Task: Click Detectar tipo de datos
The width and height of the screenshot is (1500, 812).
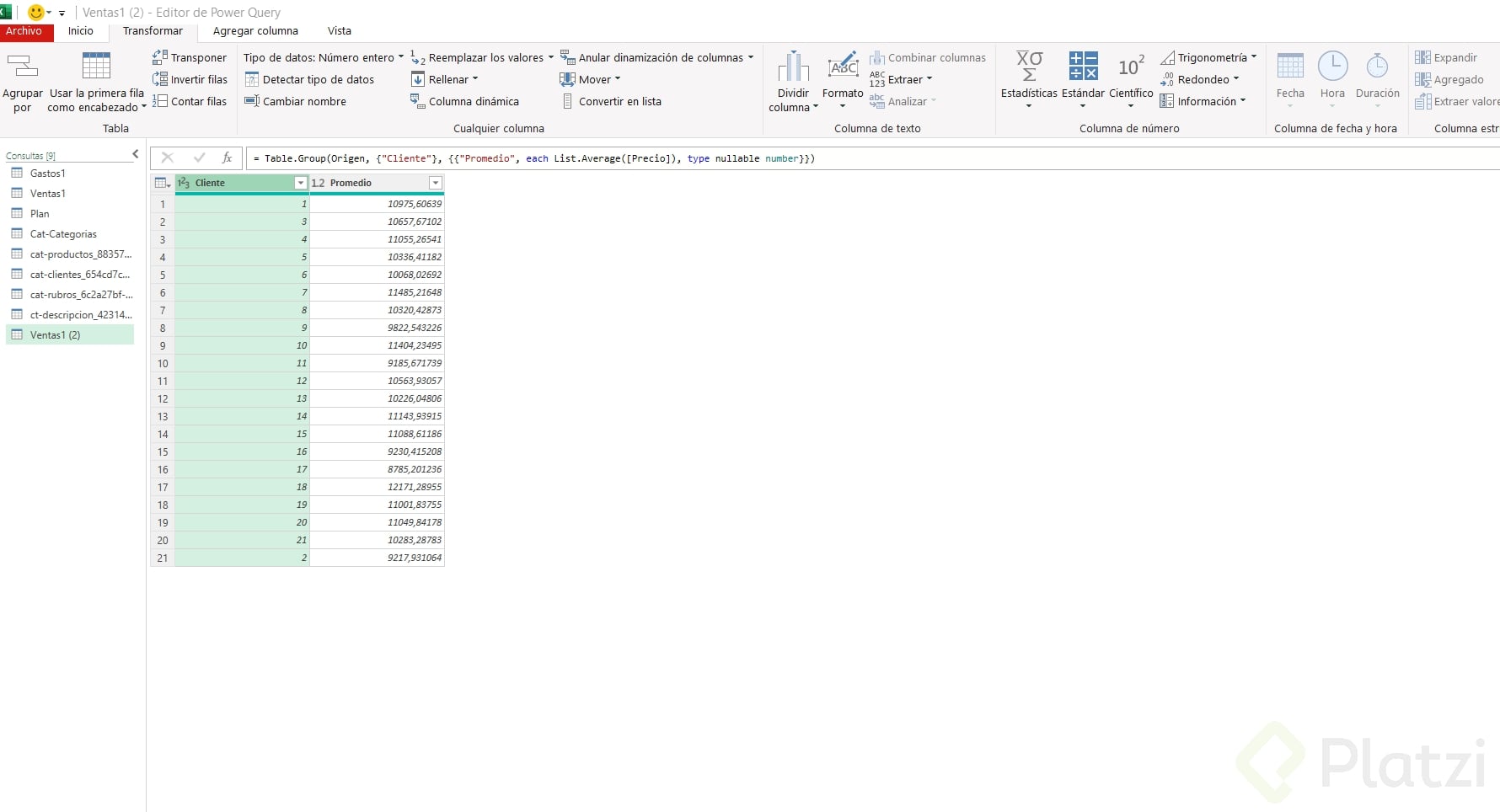Action: 309,79
